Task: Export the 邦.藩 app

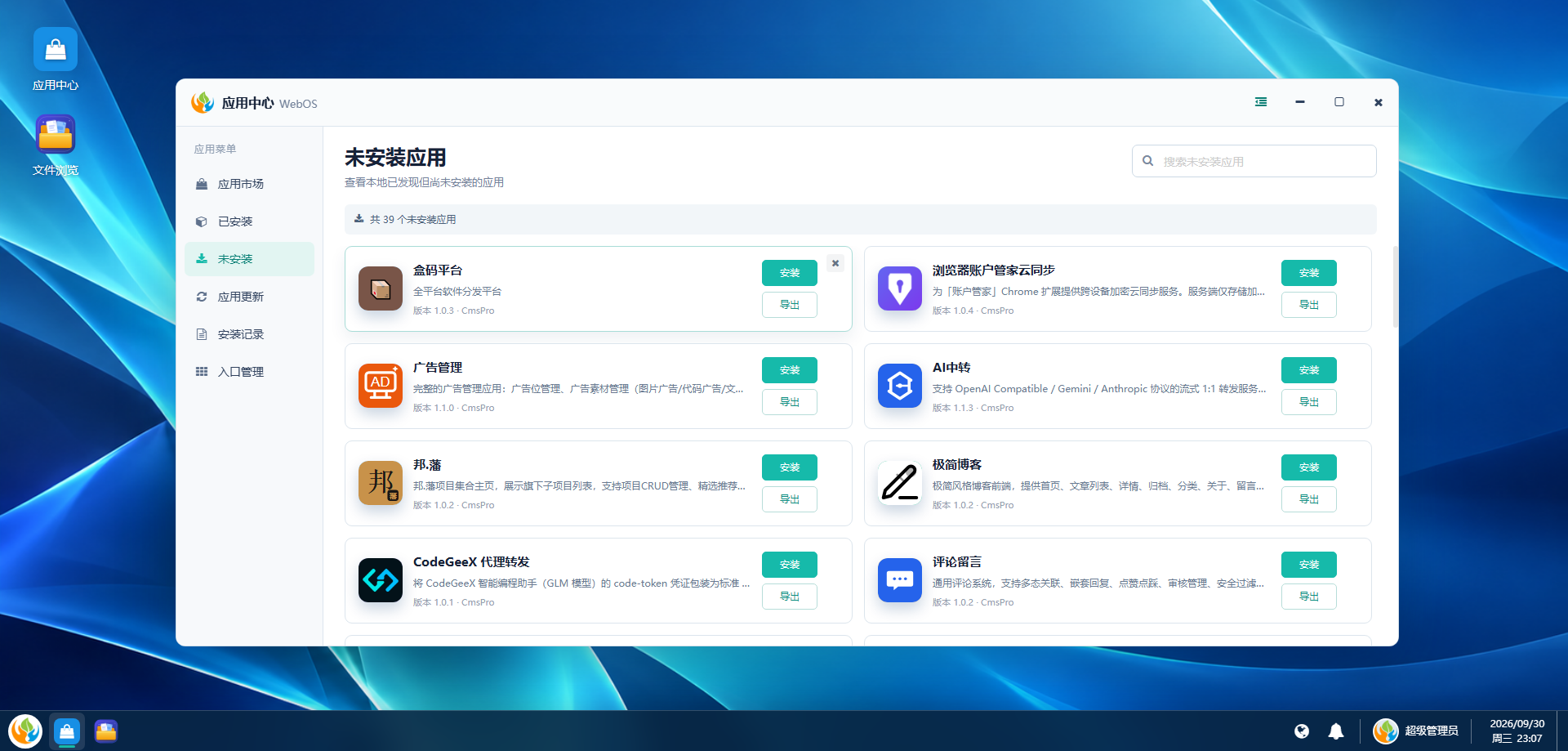Action: click(790, 499)
